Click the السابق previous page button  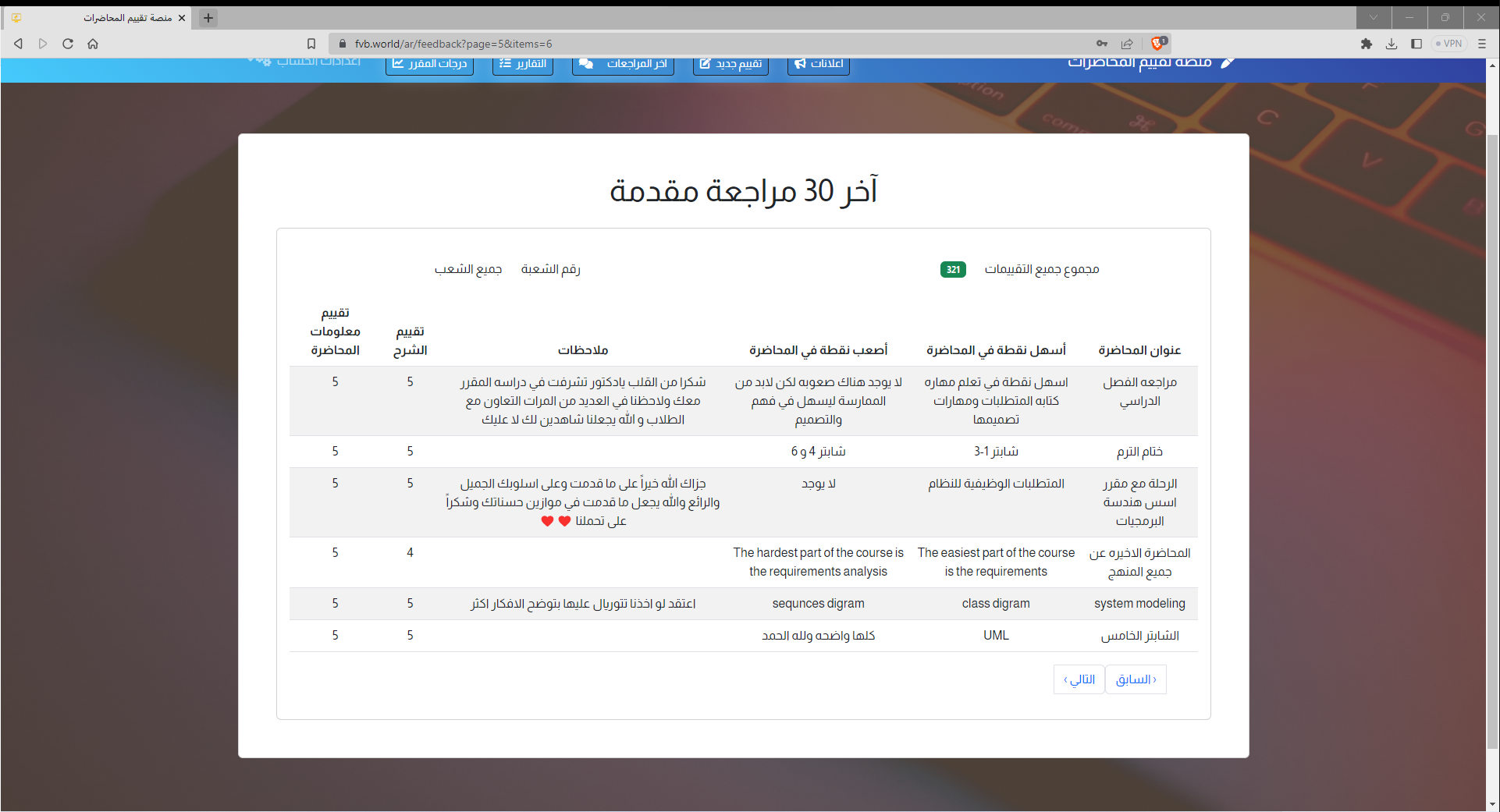coord(1136,679)
